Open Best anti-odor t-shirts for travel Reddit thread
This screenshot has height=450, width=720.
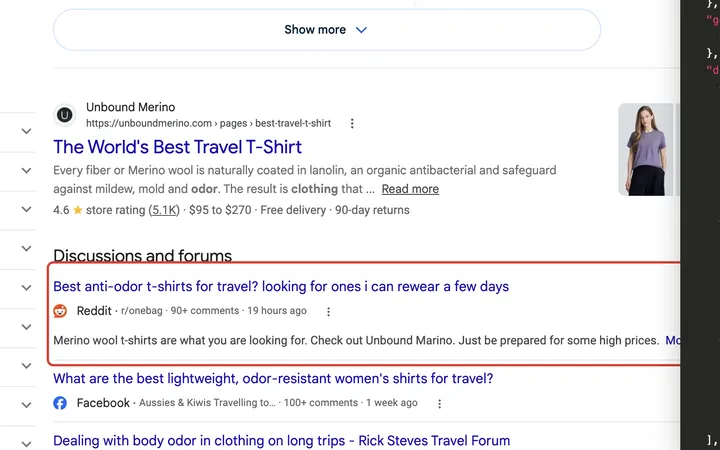pos(281,287)
